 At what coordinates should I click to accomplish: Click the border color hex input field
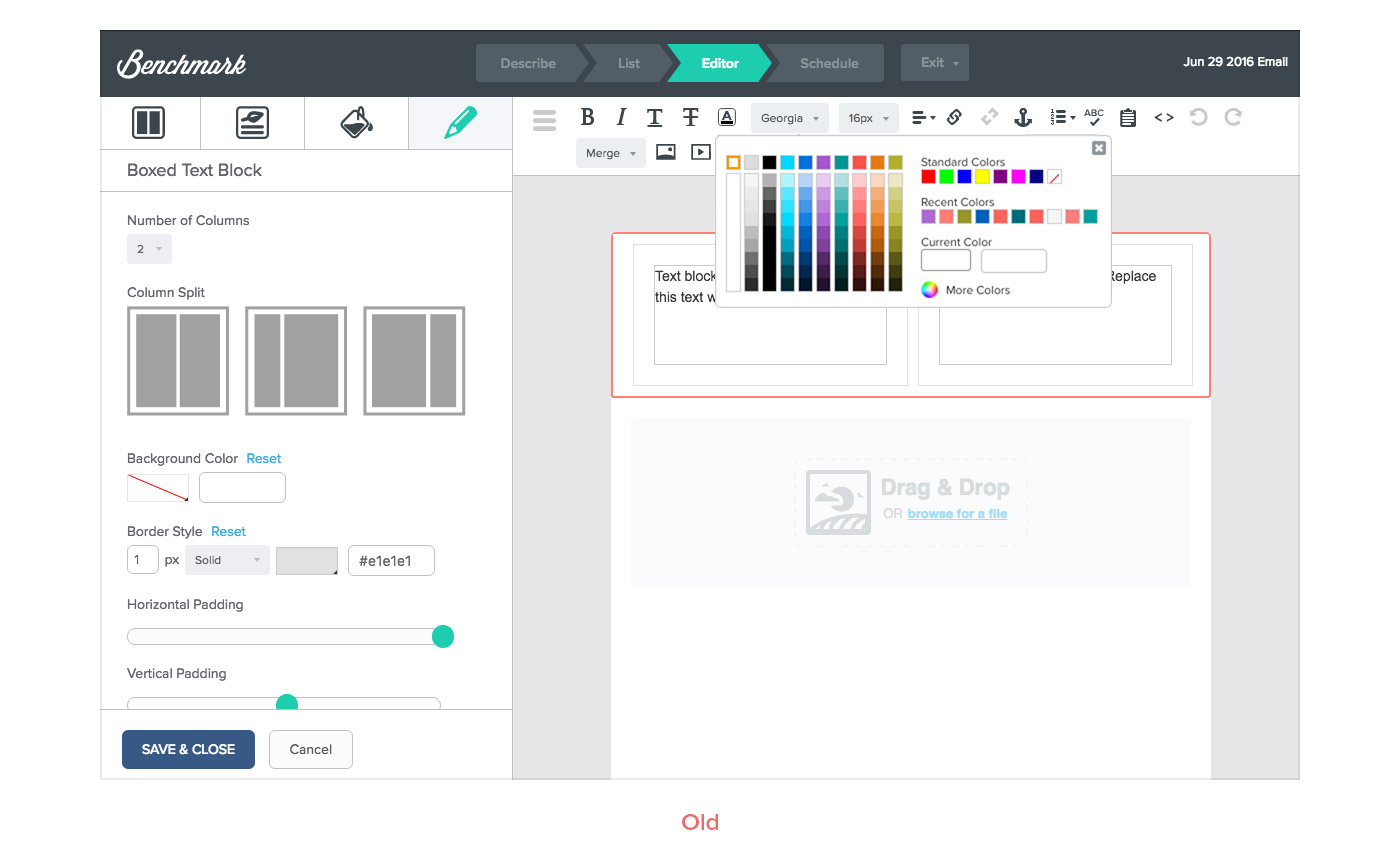tap(391, 561)
